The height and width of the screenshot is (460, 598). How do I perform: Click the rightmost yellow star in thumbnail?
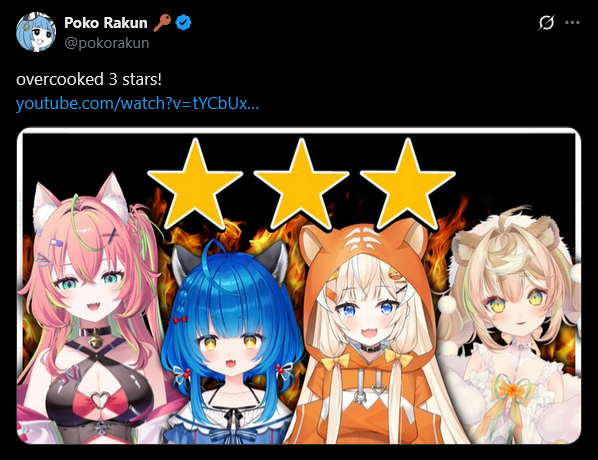click(x=408, y=185)
